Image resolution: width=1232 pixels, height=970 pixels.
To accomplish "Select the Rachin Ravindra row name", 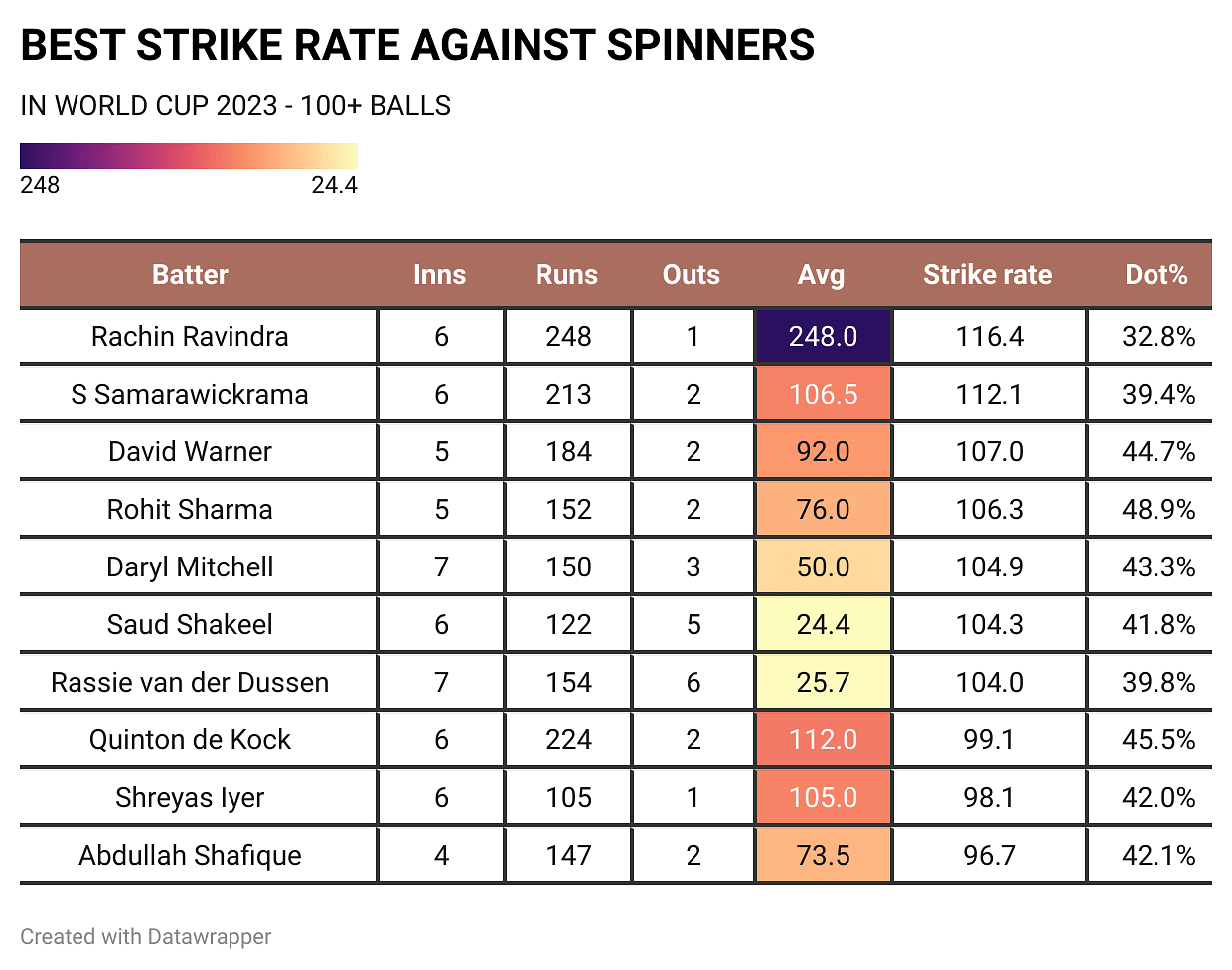I will point(190,337).
